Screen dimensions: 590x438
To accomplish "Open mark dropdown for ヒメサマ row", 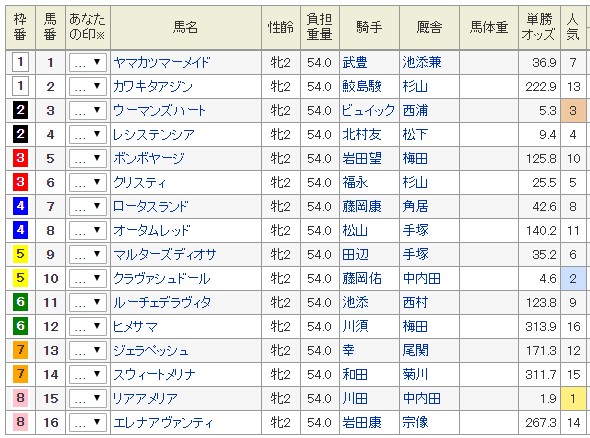I will coord(88,326).
